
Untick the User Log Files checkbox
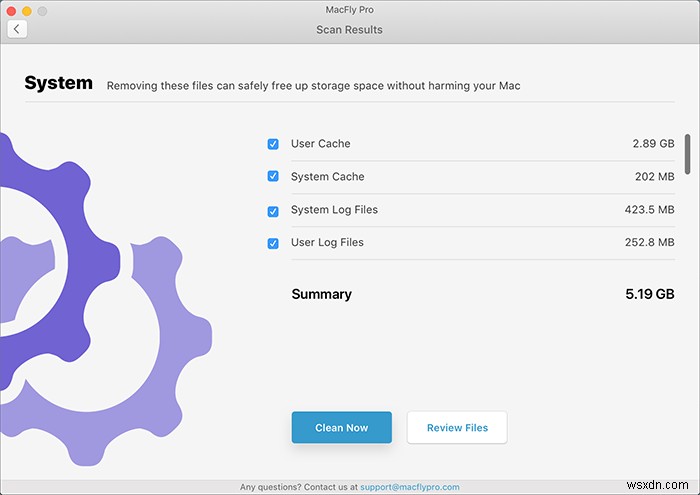click(273, 243)
